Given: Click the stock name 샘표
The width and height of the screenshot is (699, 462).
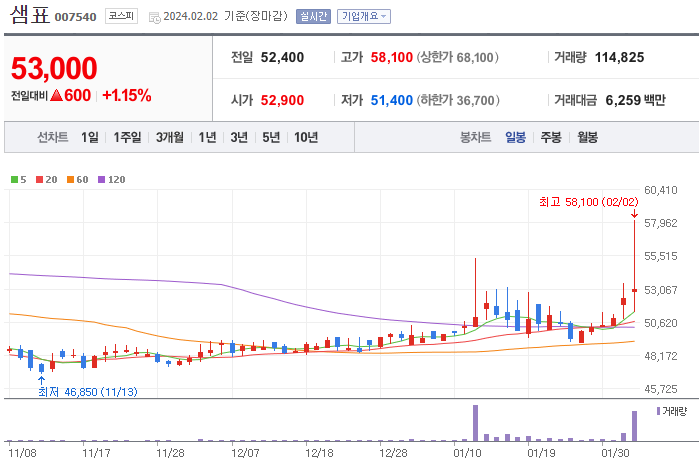Looking at the screenshot, I should click(30, 14).
